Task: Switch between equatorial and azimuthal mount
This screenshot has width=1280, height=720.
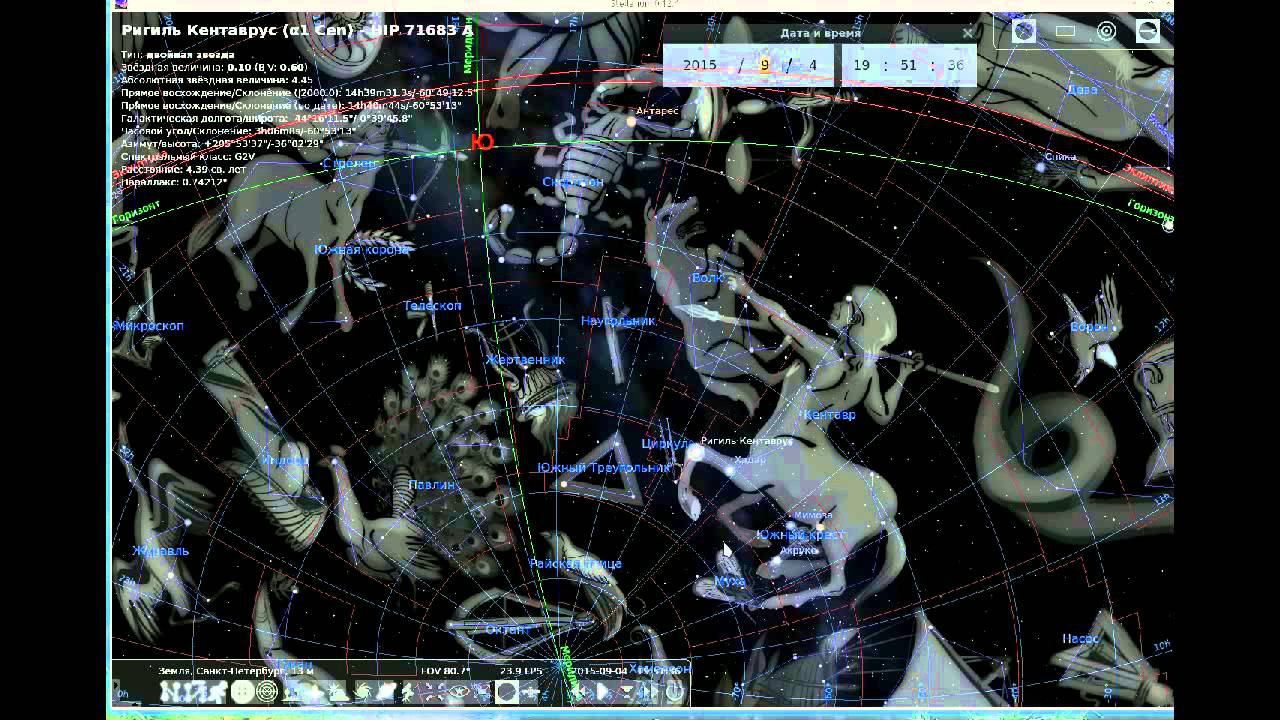Action: click(411, 691)
